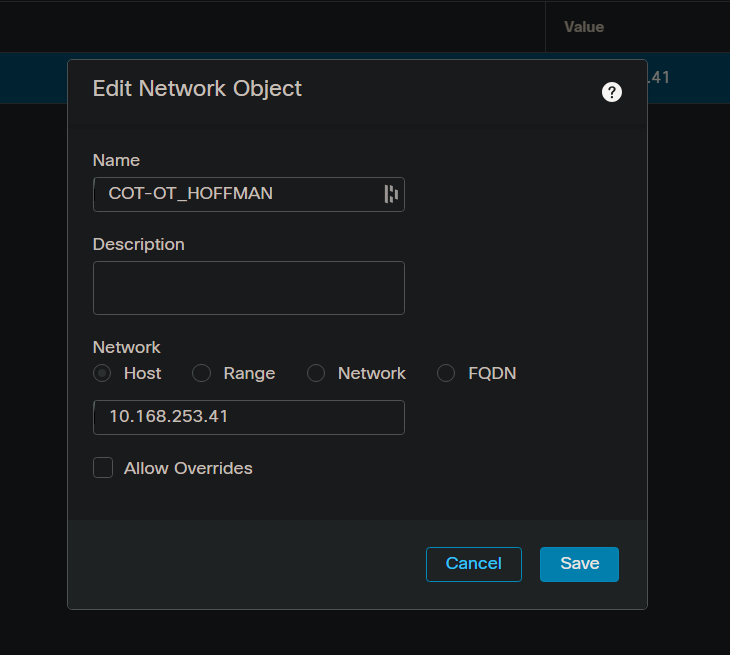730x655 pixels.
Task: Click the Cancel button
Action: pos(473,564)
